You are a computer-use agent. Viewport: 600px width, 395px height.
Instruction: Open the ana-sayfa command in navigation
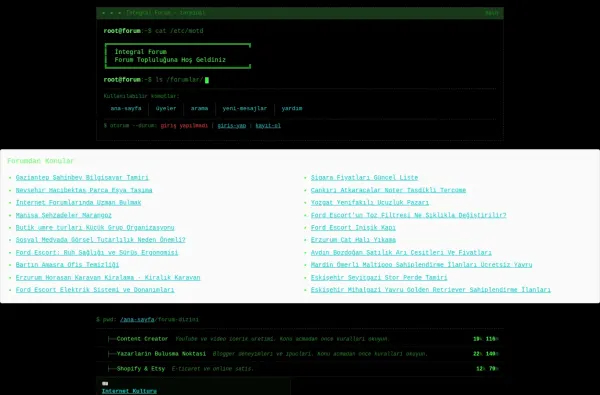pos(126,109)
